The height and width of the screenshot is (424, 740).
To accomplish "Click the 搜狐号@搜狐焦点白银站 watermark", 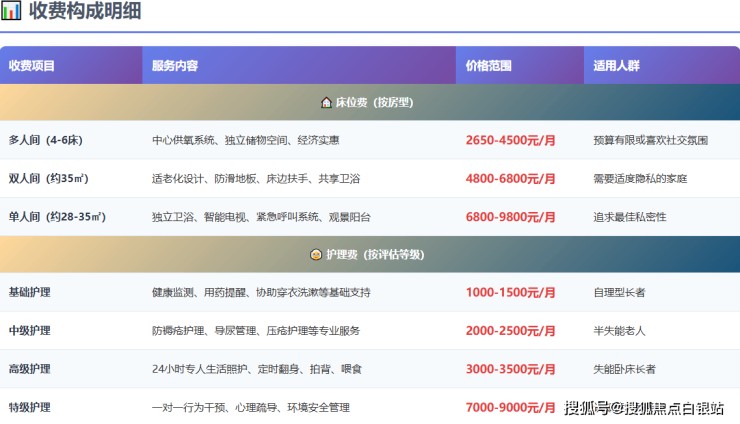I will pos(644,407).
